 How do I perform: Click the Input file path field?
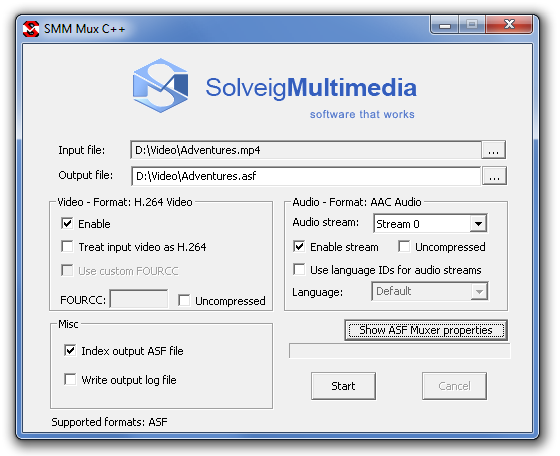(306, 150)
